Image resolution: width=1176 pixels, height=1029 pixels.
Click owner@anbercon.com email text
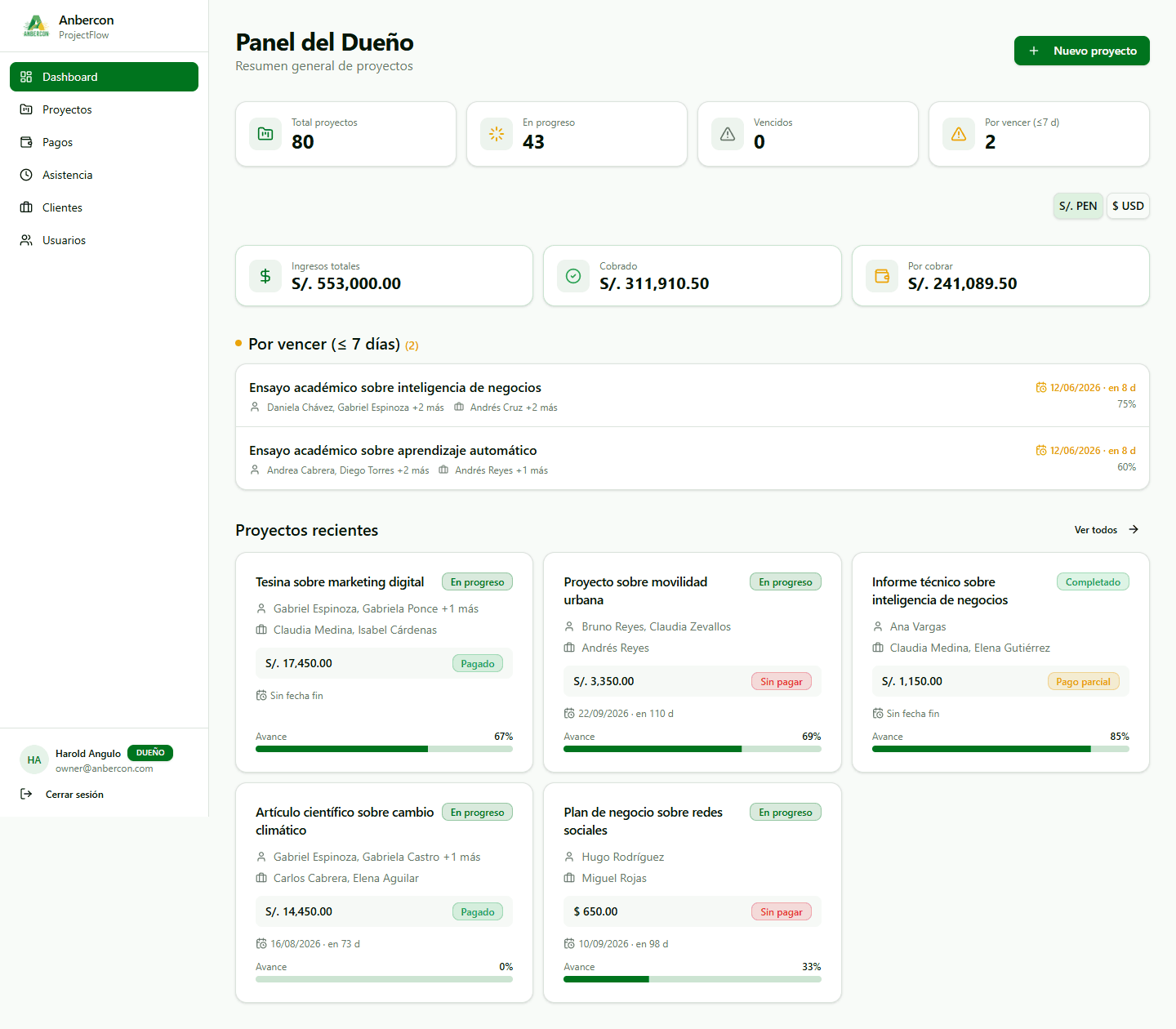(105, 769)
